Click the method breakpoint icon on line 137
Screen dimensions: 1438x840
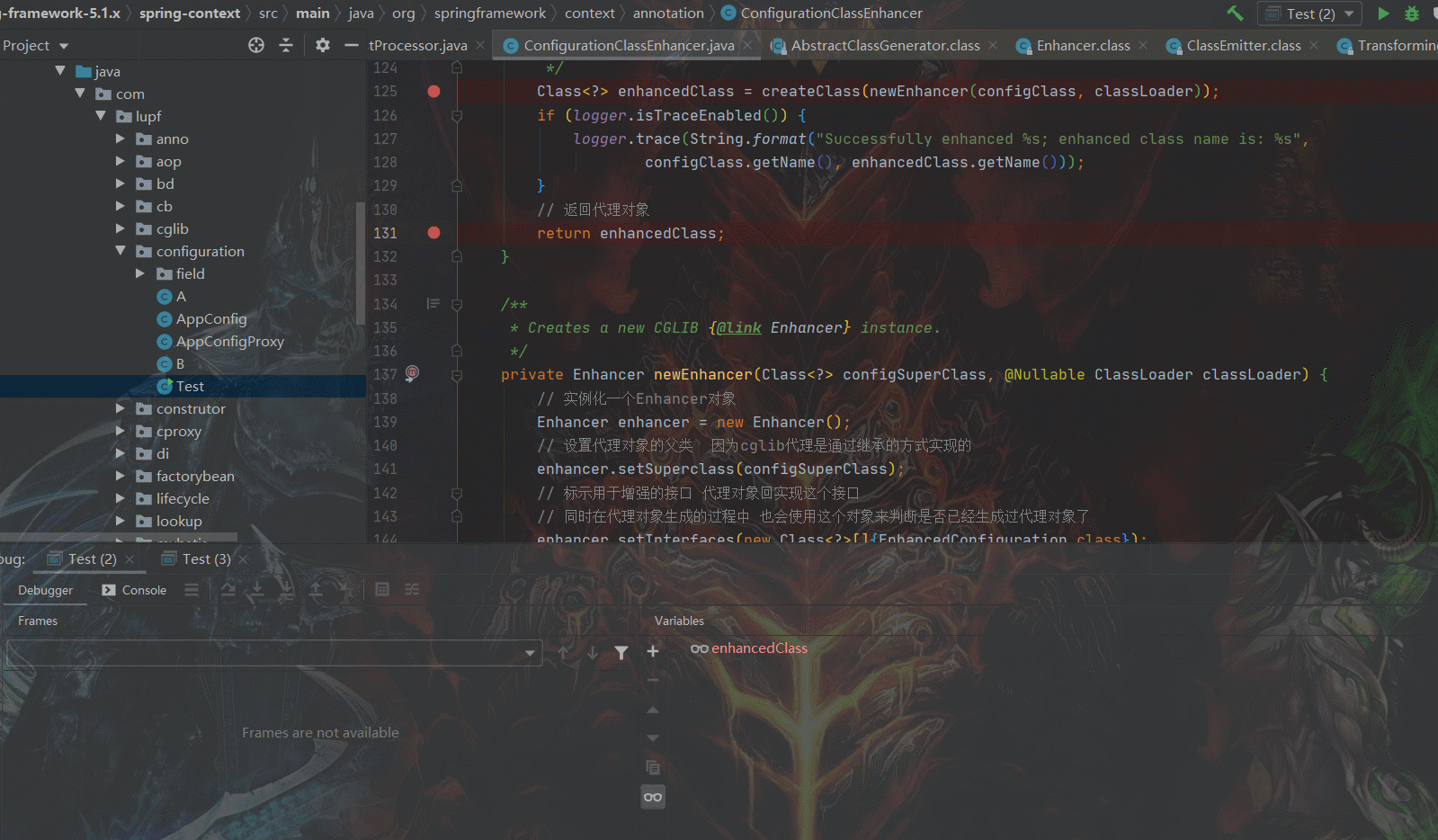pos(412,373)
